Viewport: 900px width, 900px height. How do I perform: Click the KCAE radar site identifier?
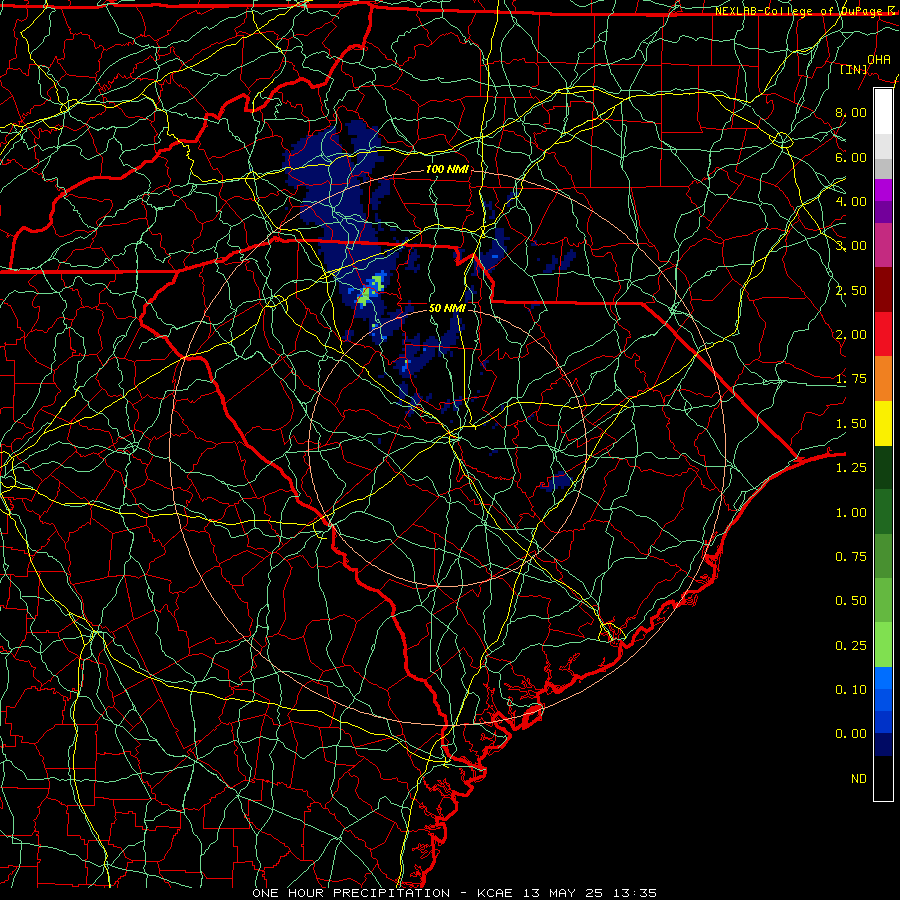497,893
